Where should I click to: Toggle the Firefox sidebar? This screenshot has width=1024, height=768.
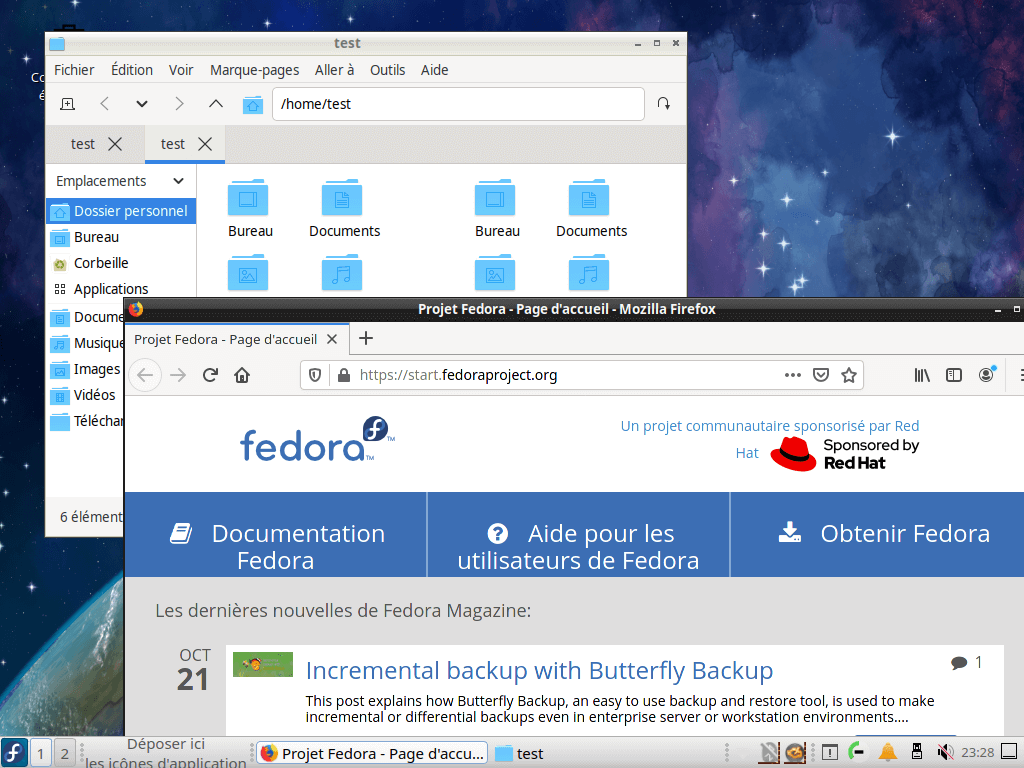953,375
